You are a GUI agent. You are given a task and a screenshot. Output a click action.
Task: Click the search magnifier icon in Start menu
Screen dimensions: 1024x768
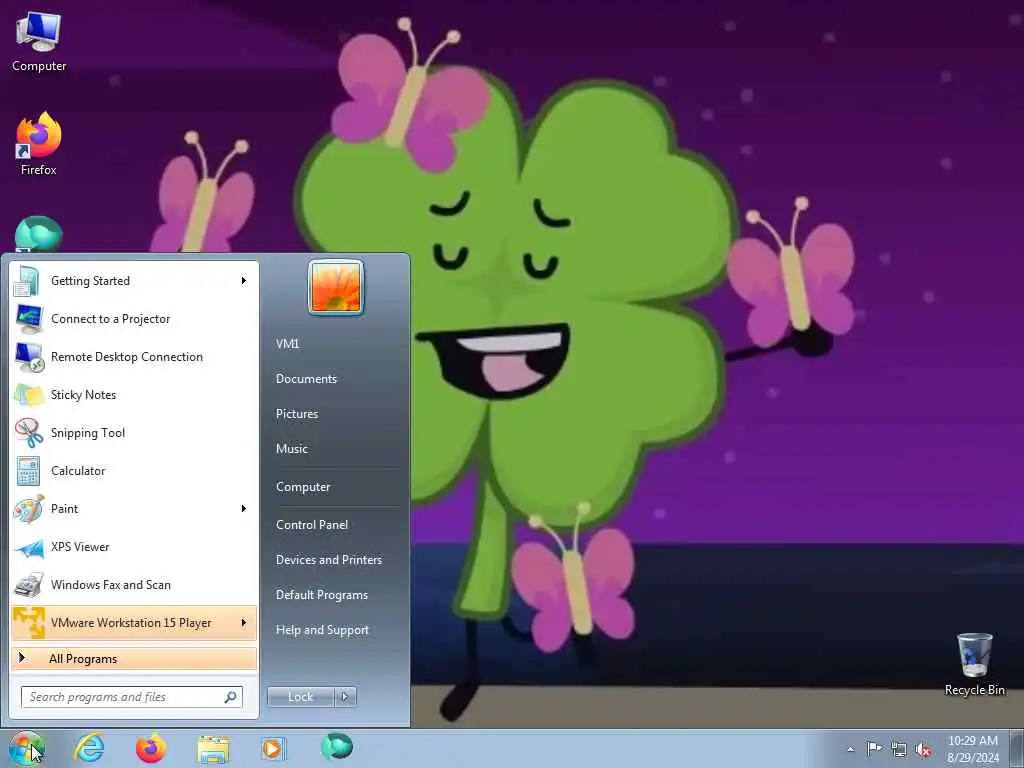tap(231, 697)
